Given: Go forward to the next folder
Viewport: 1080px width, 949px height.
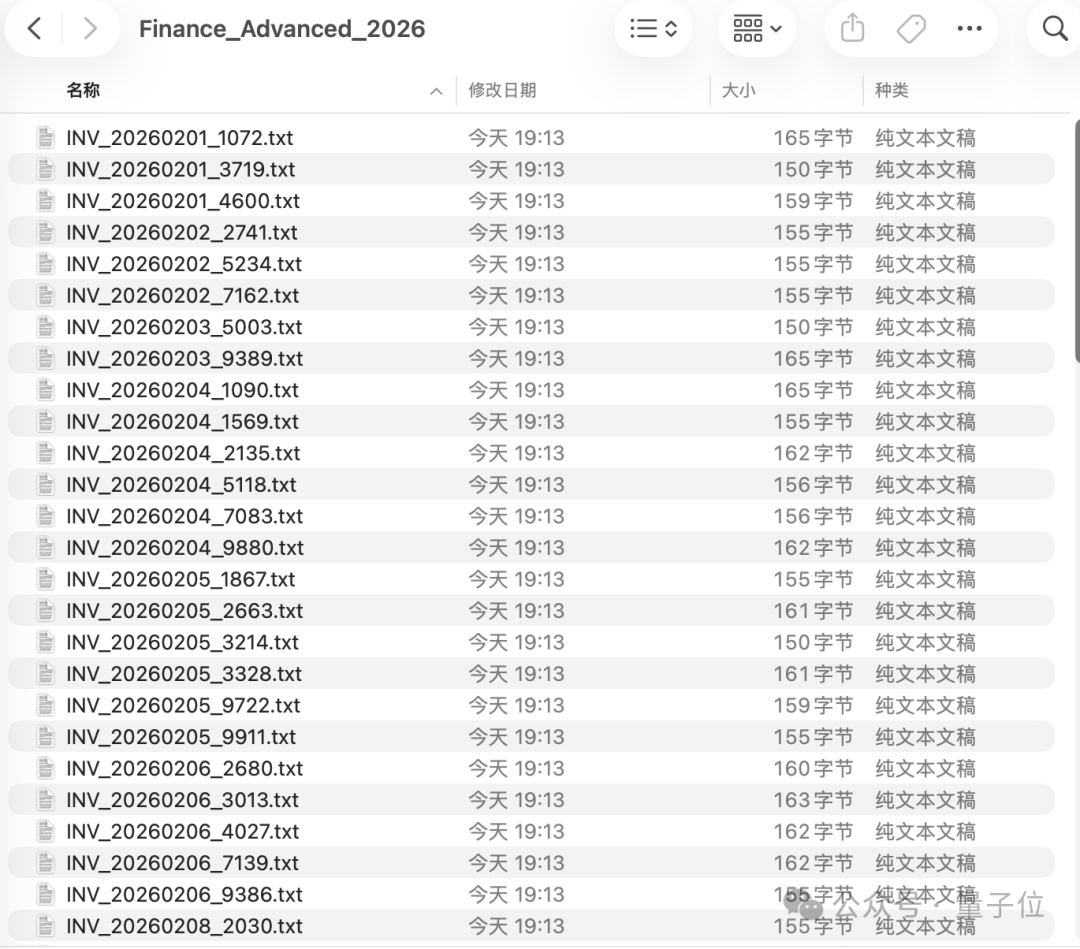Looking at the screenshot, I should tap(90, 29).
